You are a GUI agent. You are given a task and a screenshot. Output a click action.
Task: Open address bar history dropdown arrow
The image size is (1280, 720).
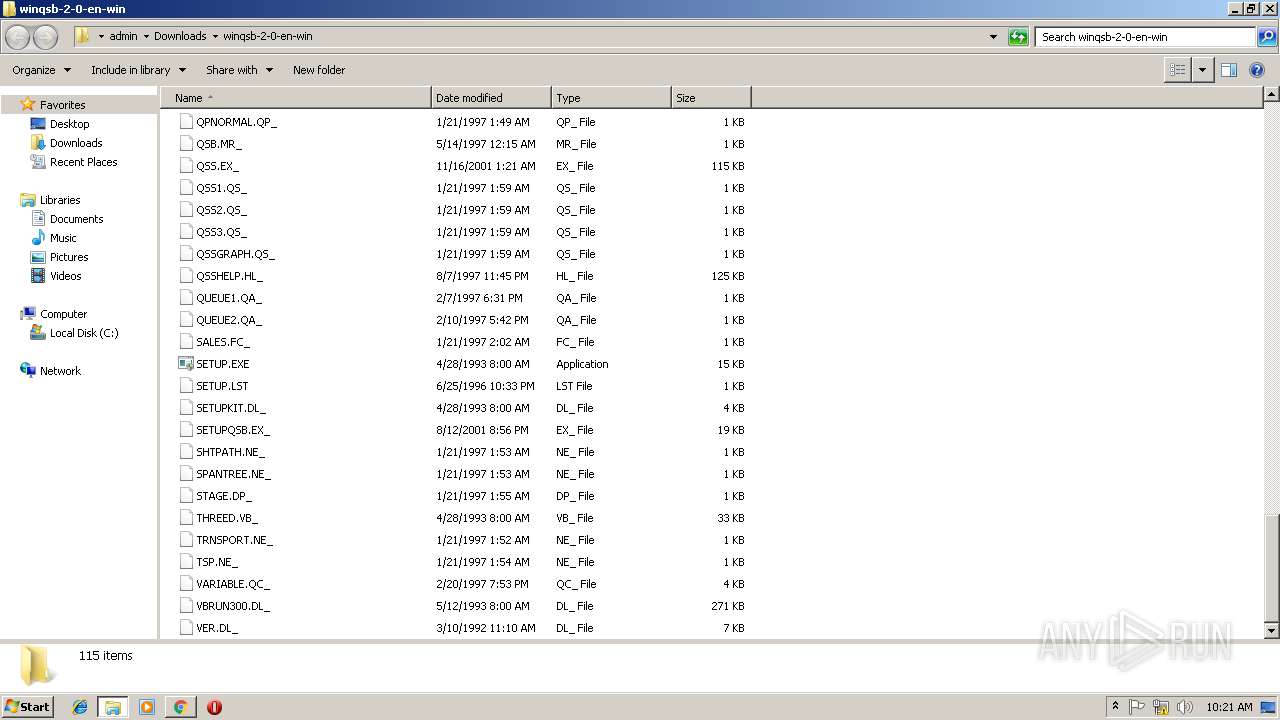coord(993,37)
